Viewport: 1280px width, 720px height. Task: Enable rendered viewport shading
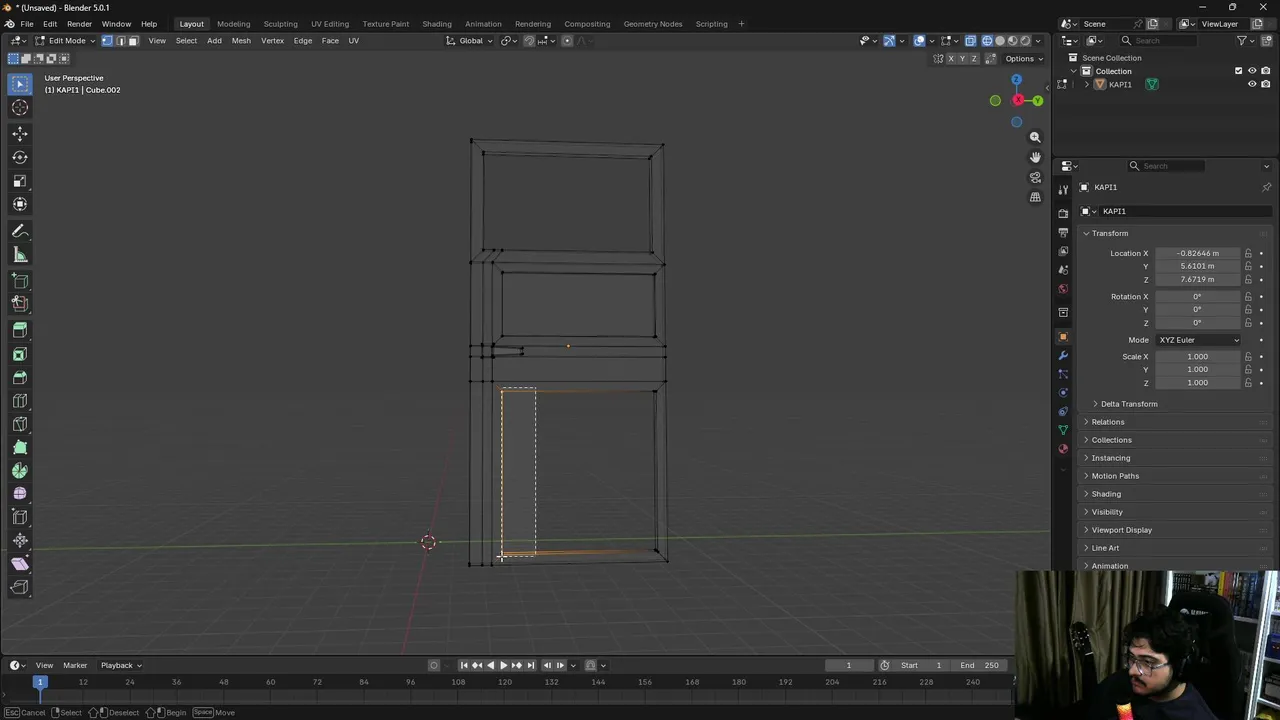coord(1025,41)
